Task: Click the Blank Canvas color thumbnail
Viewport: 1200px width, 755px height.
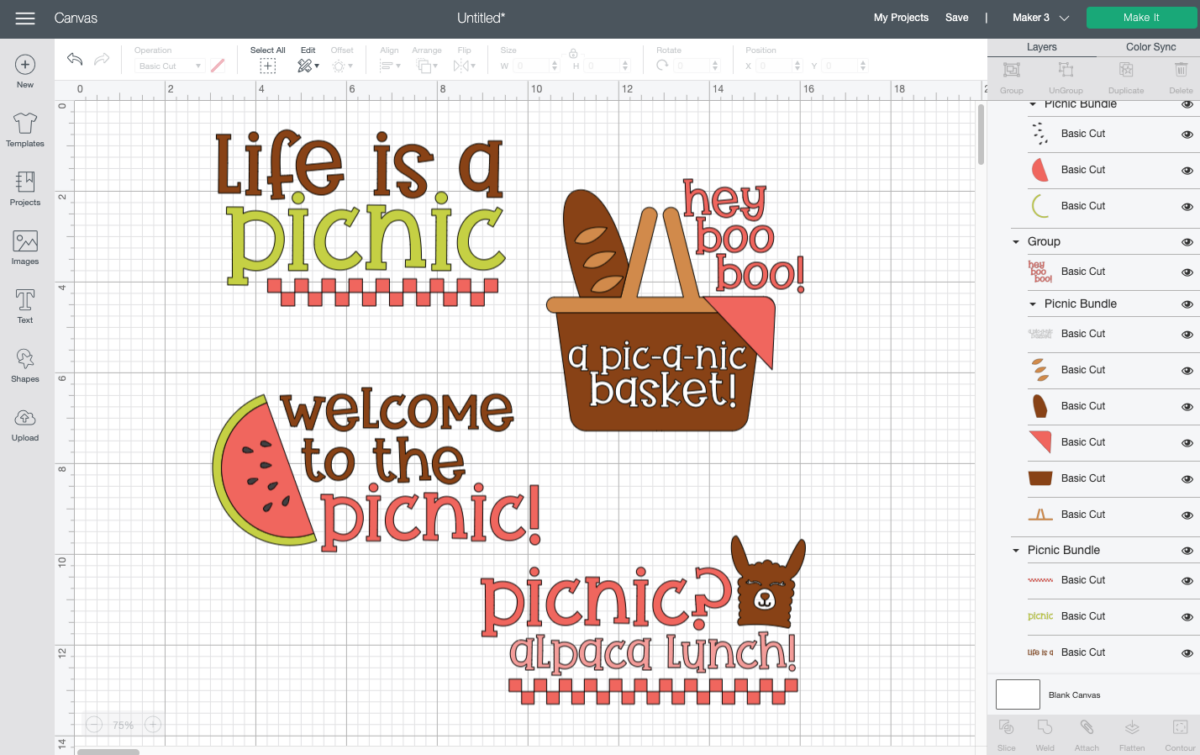Action: [1018, 694]
